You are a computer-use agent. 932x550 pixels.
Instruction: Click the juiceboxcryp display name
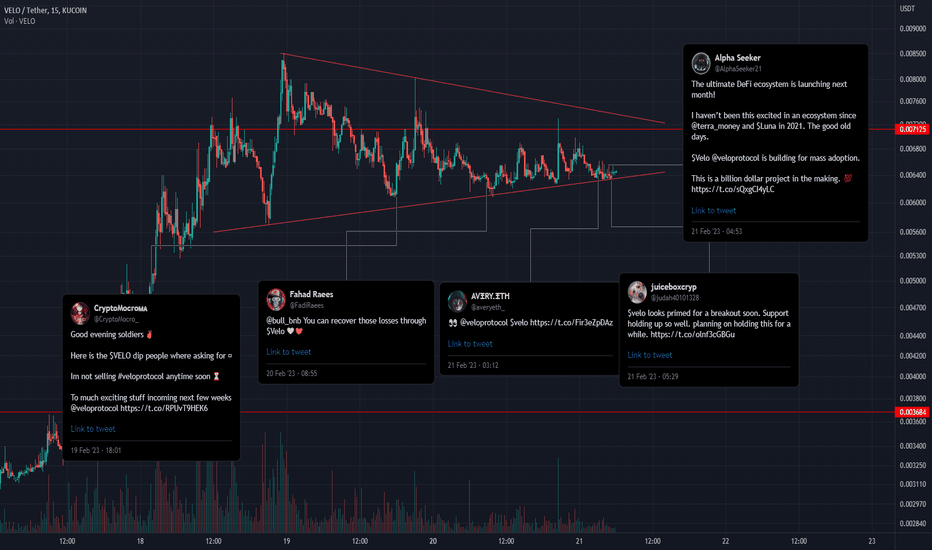click(673, 287)
